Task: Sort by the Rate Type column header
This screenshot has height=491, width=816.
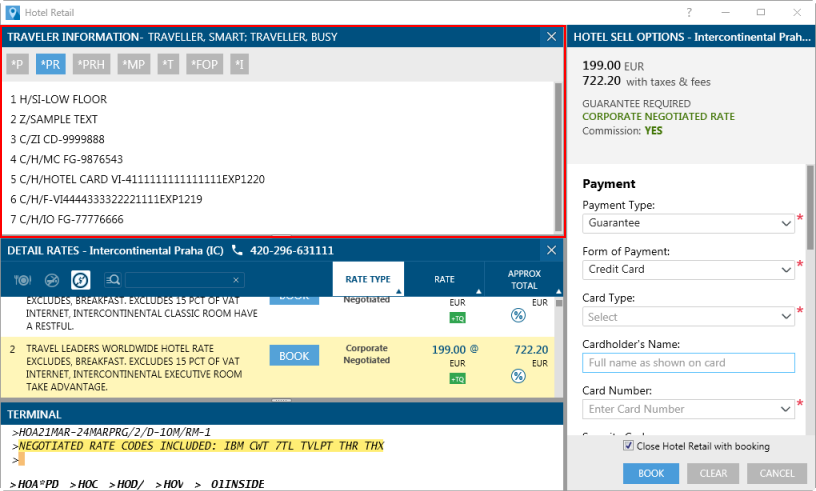Action: 368,280
